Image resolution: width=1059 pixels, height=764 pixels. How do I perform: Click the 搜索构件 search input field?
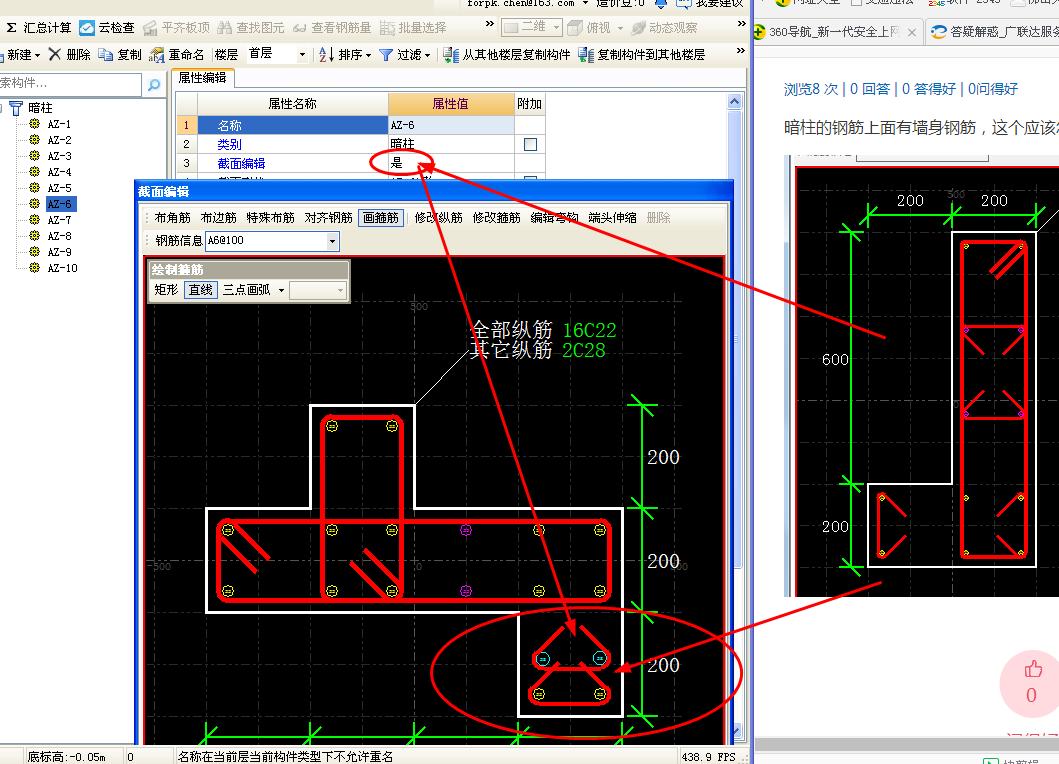click(x=70, y=84)
